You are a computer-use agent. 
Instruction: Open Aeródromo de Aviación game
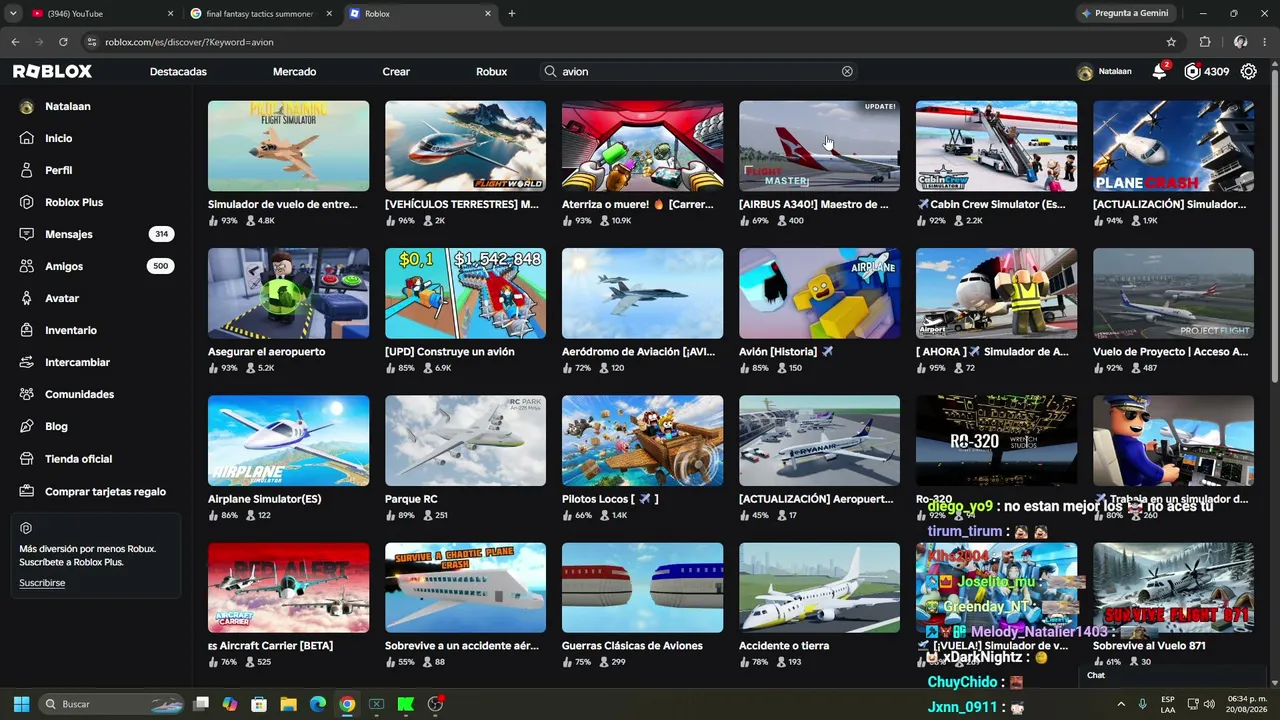tap(642, 293)
